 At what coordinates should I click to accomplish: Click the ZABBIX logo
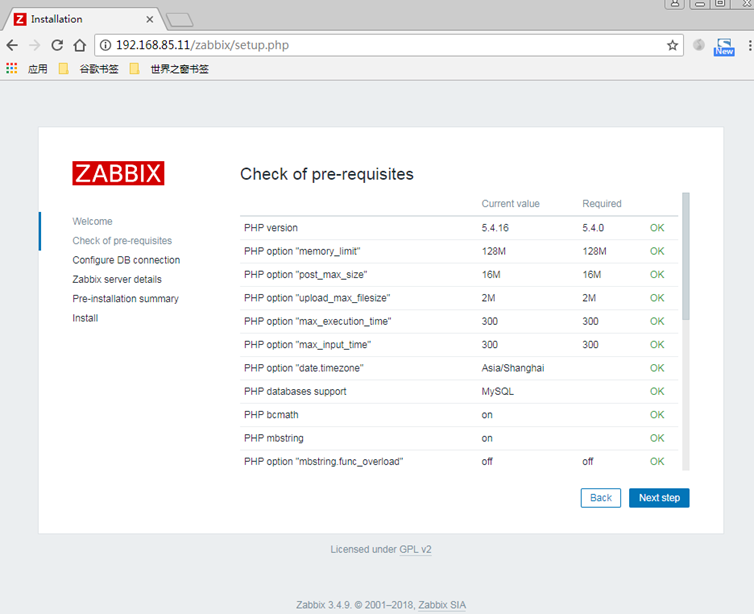118,173
